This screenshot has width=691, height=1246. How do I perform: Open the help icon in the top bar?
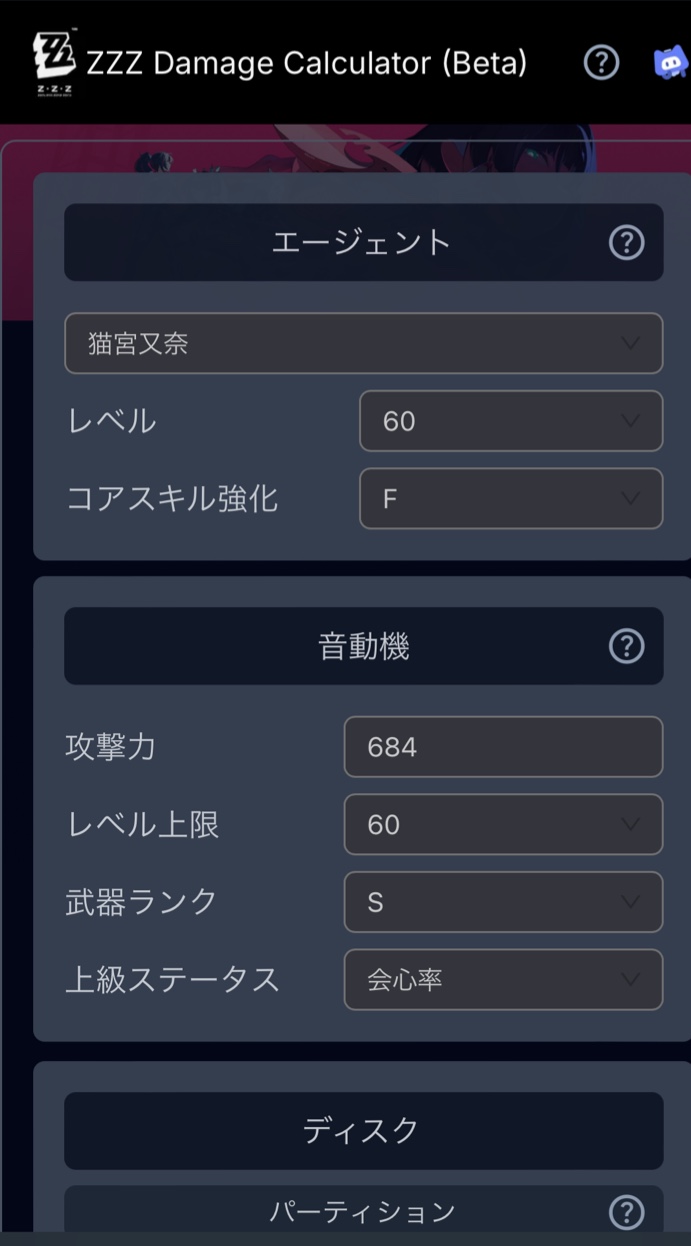pos(601,62)
